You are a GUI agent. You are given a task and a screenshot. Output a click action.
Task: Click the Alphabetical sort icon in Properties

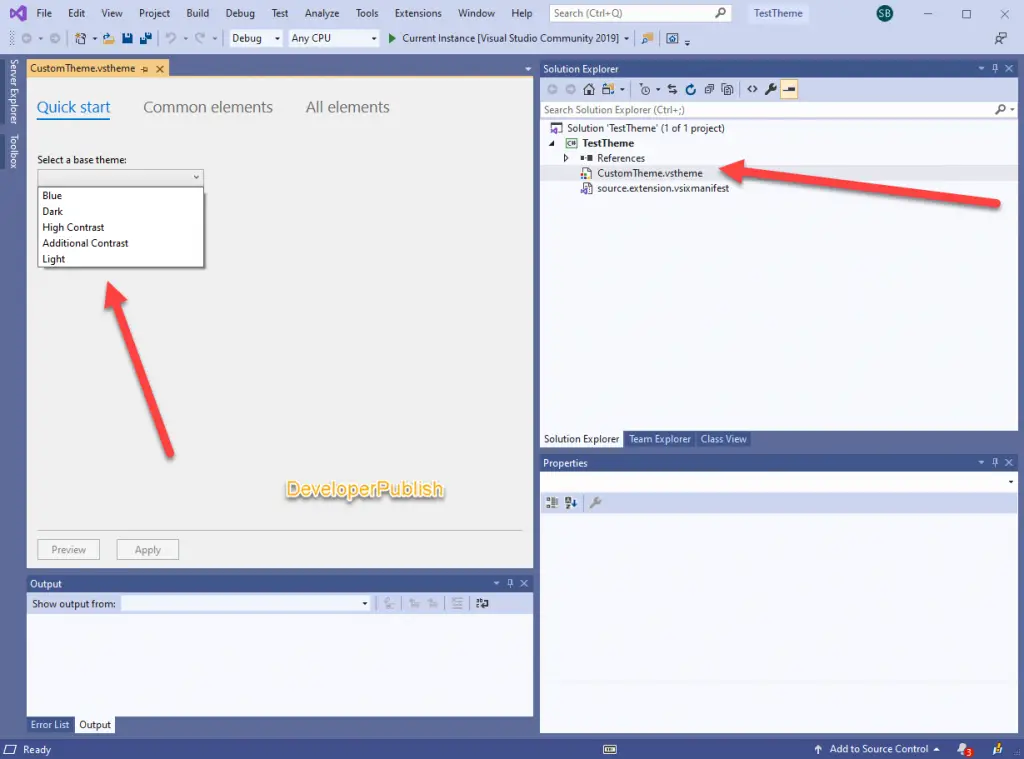coord(571,502)
